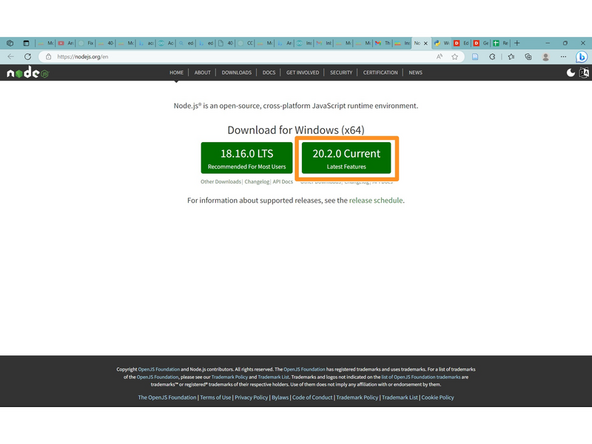The height and width of the screenshot is (444, 592).
Task: Open API Docs under the LTS button
Action: (283, 182)
